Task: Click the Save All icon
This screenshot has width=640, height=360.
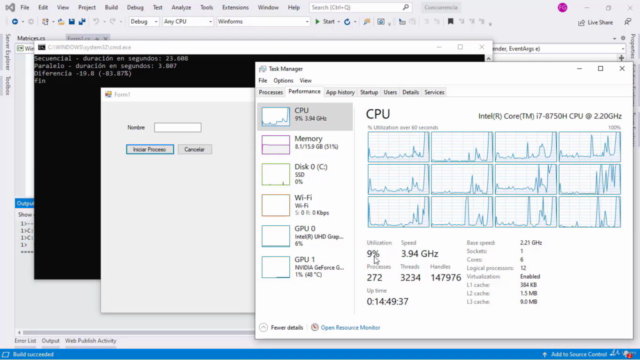Action: tap(82, 22)
